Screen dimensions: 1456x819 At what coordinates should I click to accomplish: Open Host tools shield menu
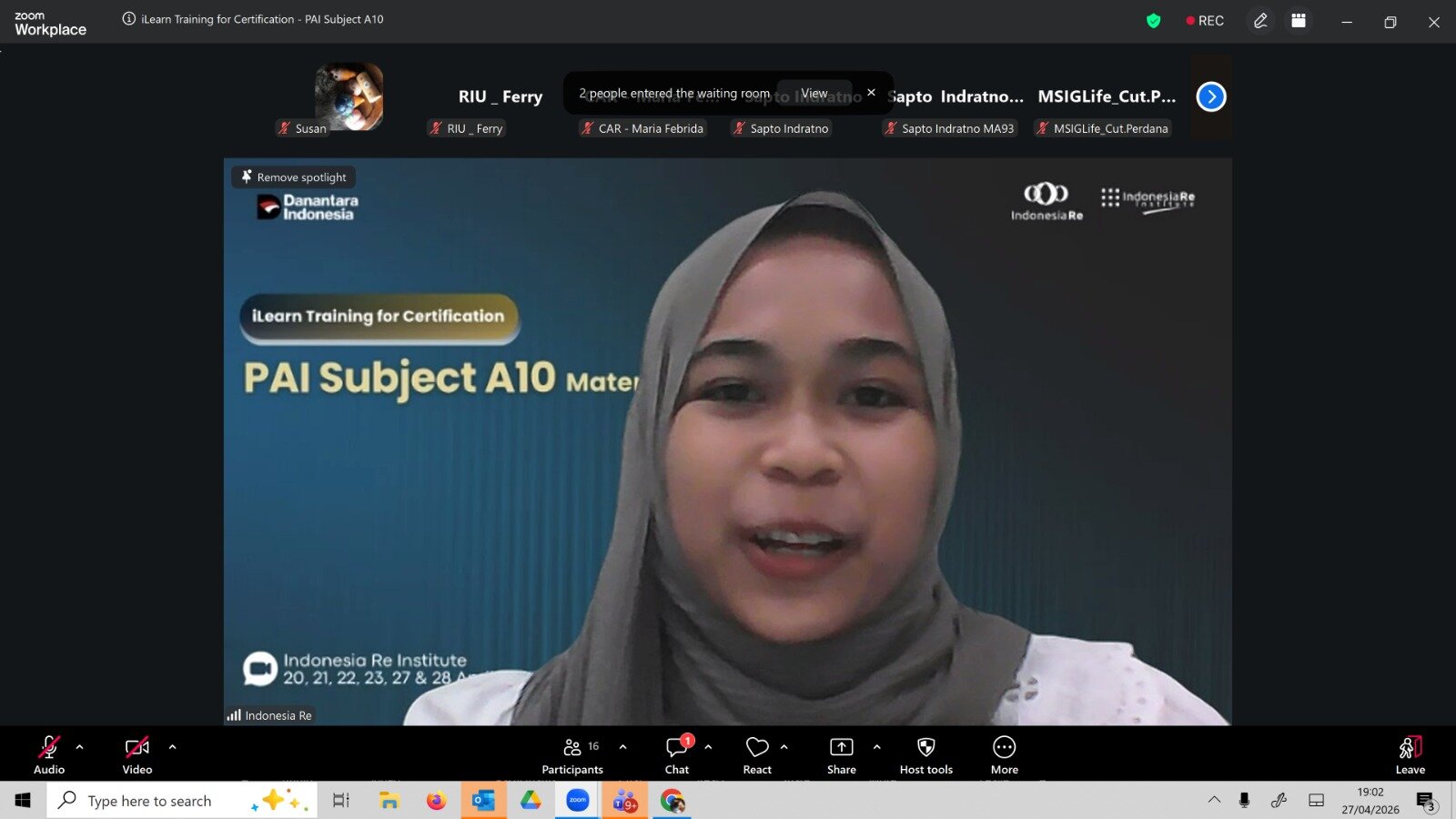[x=926, y=755]
